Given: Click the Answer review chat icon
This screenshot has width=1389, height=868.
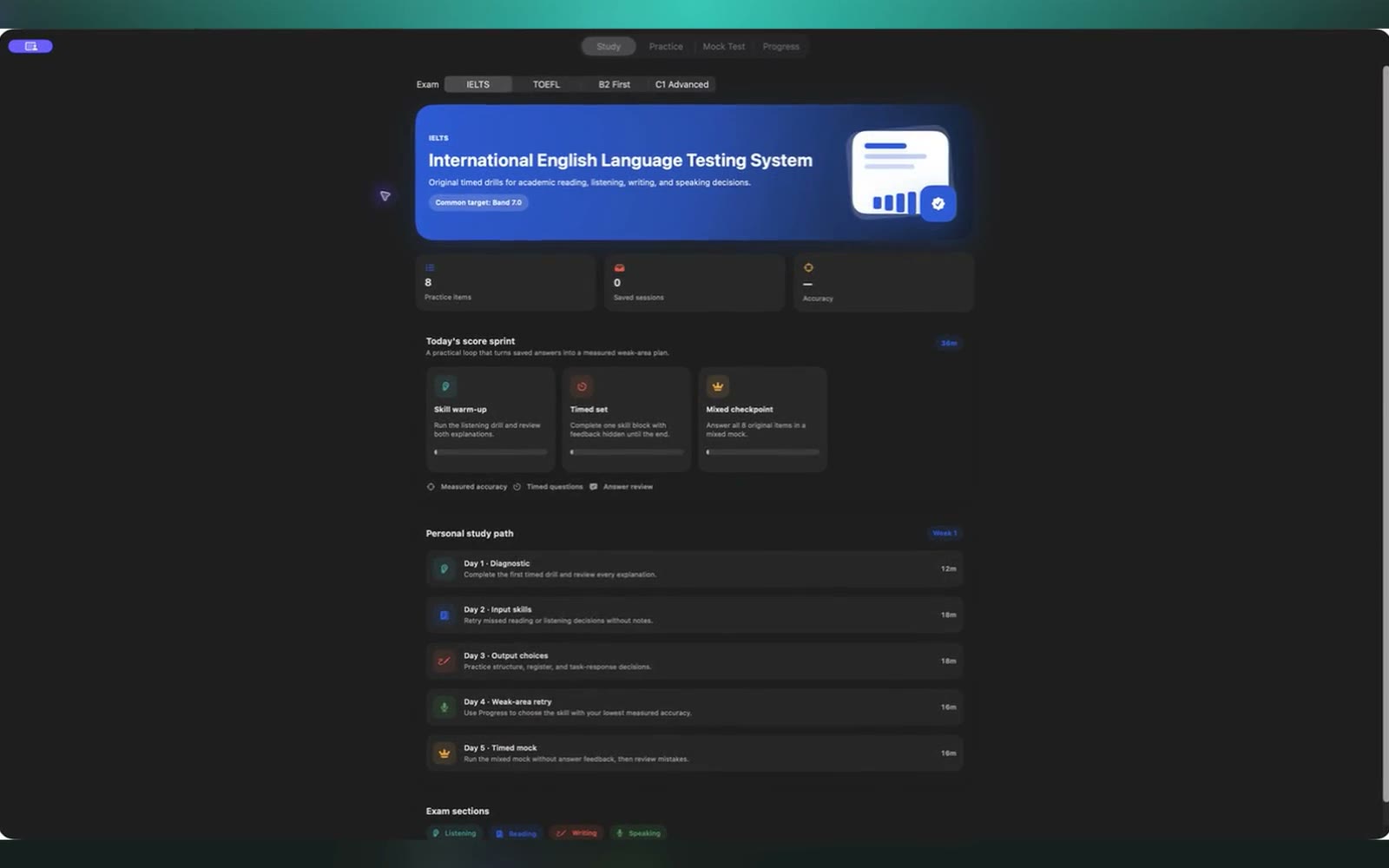Looking at the screenshot, I should 594,487.
